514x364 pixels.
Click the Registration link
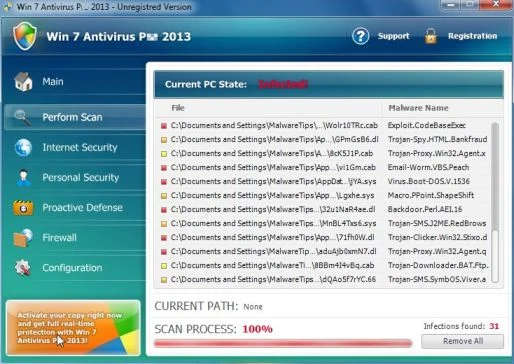point(472,36)
